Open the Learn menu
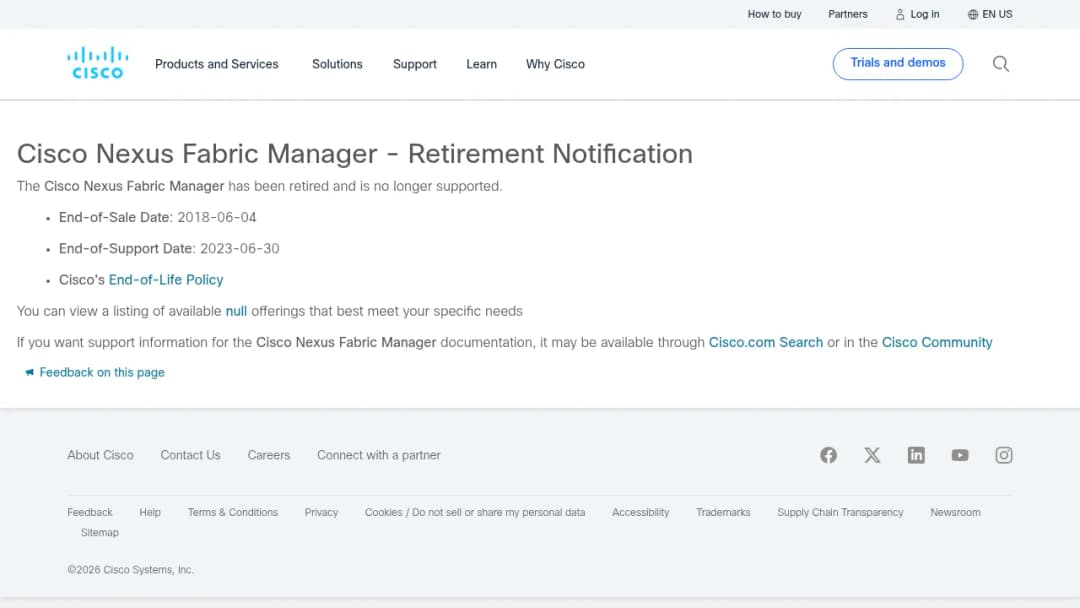 point(481,64)
